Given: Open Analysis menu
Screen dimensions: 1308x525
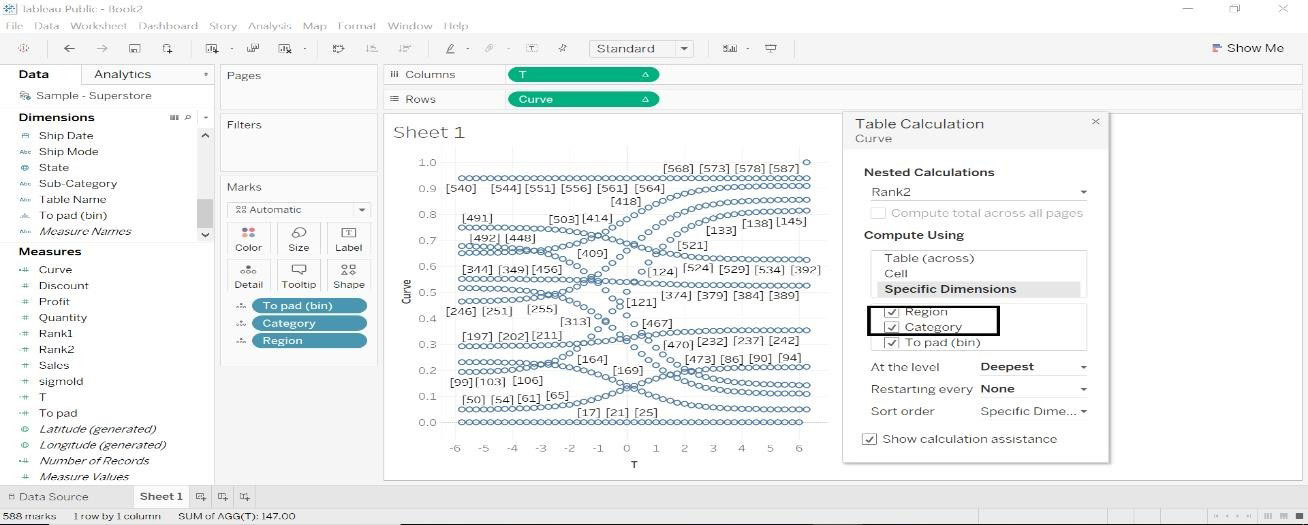Looking at the screenshot, I should (269, 25).
